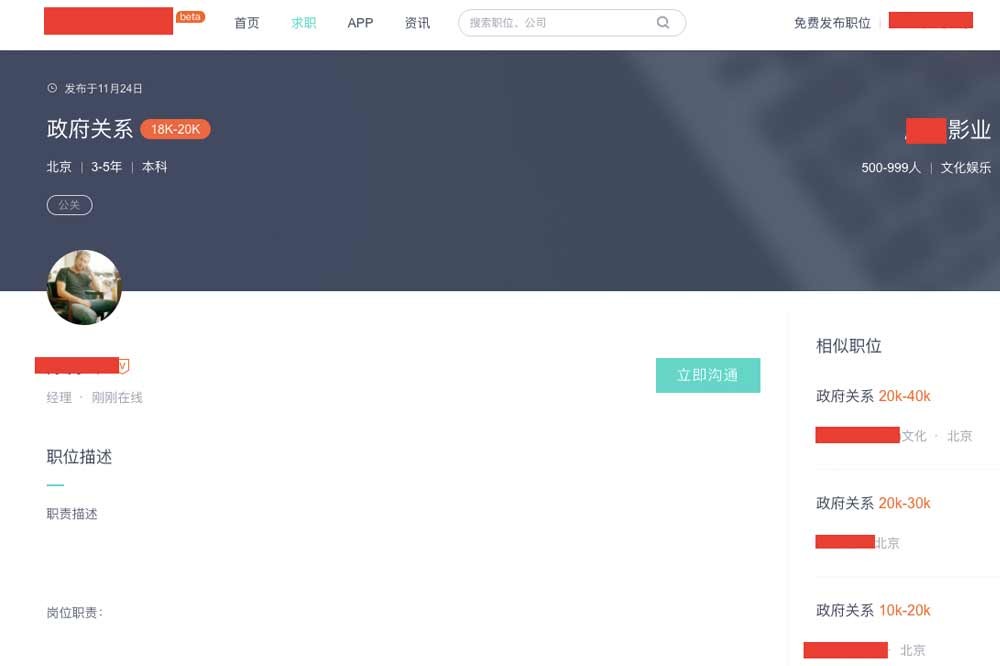Open similar job 政府关系 20k-40k
Viewport: 1000px width, 666px height.
click(x=873, y=396)
